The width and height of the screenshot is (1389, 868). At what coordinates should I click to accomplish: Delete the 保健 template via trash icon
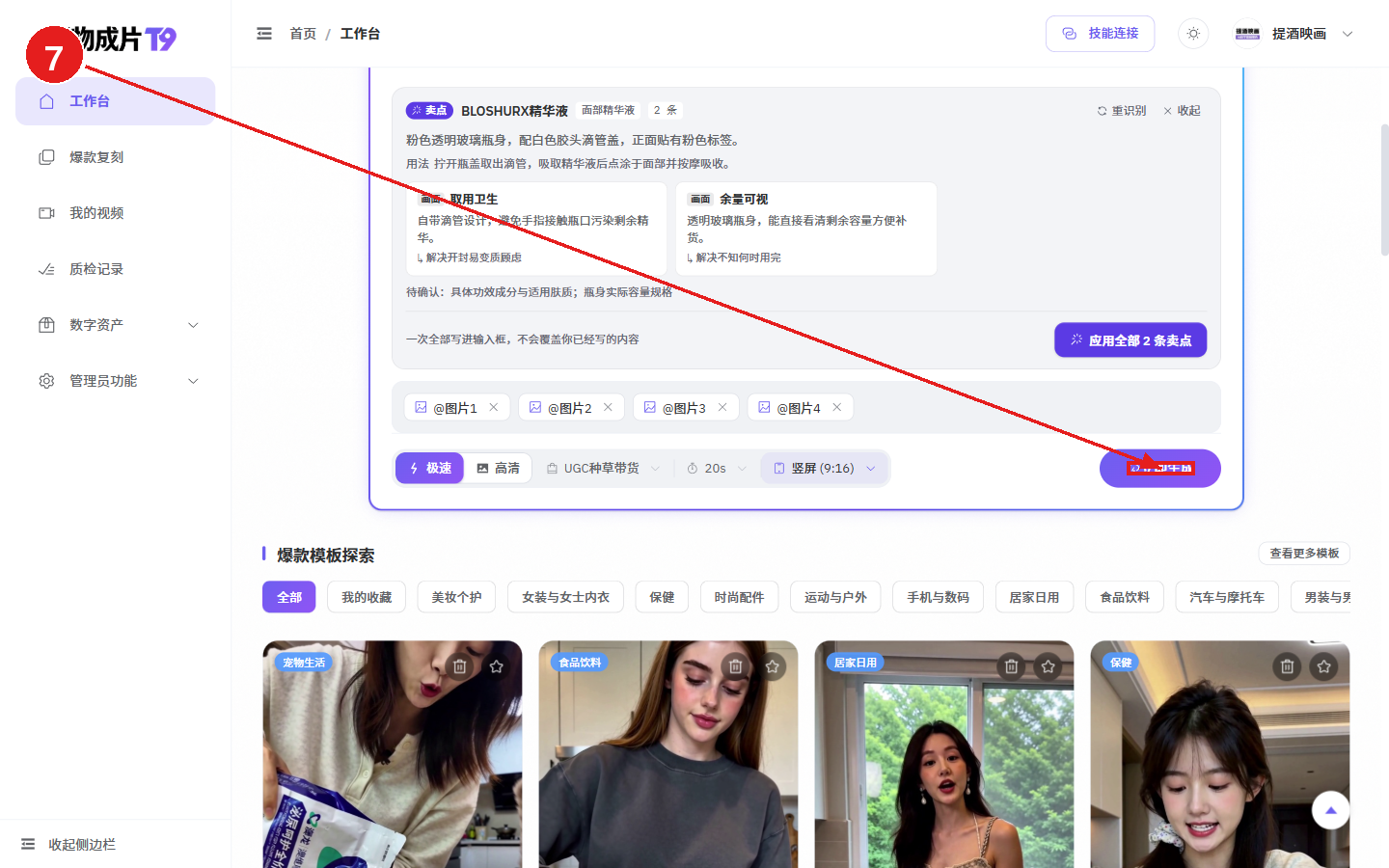point(1288,666)
